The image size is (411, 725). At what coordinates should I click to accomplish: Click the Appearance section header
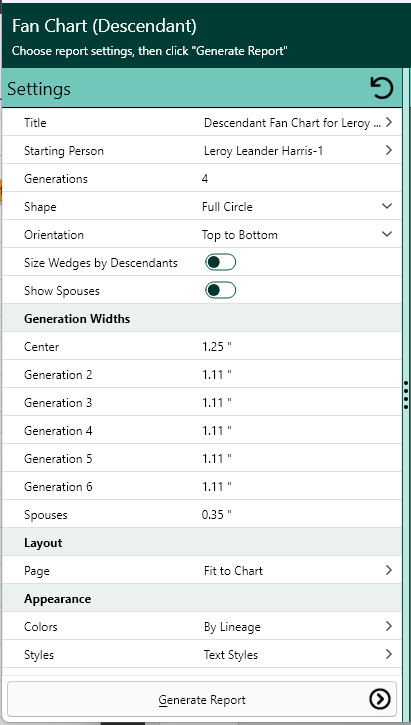coord(57,599)
